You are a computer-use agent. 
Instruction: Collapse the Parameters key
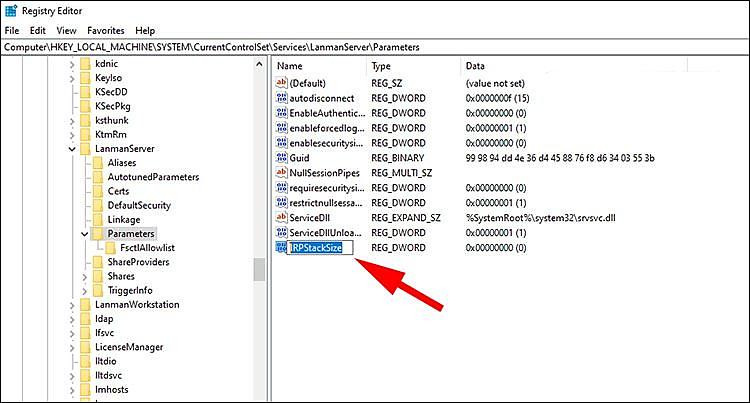[85, 234]
